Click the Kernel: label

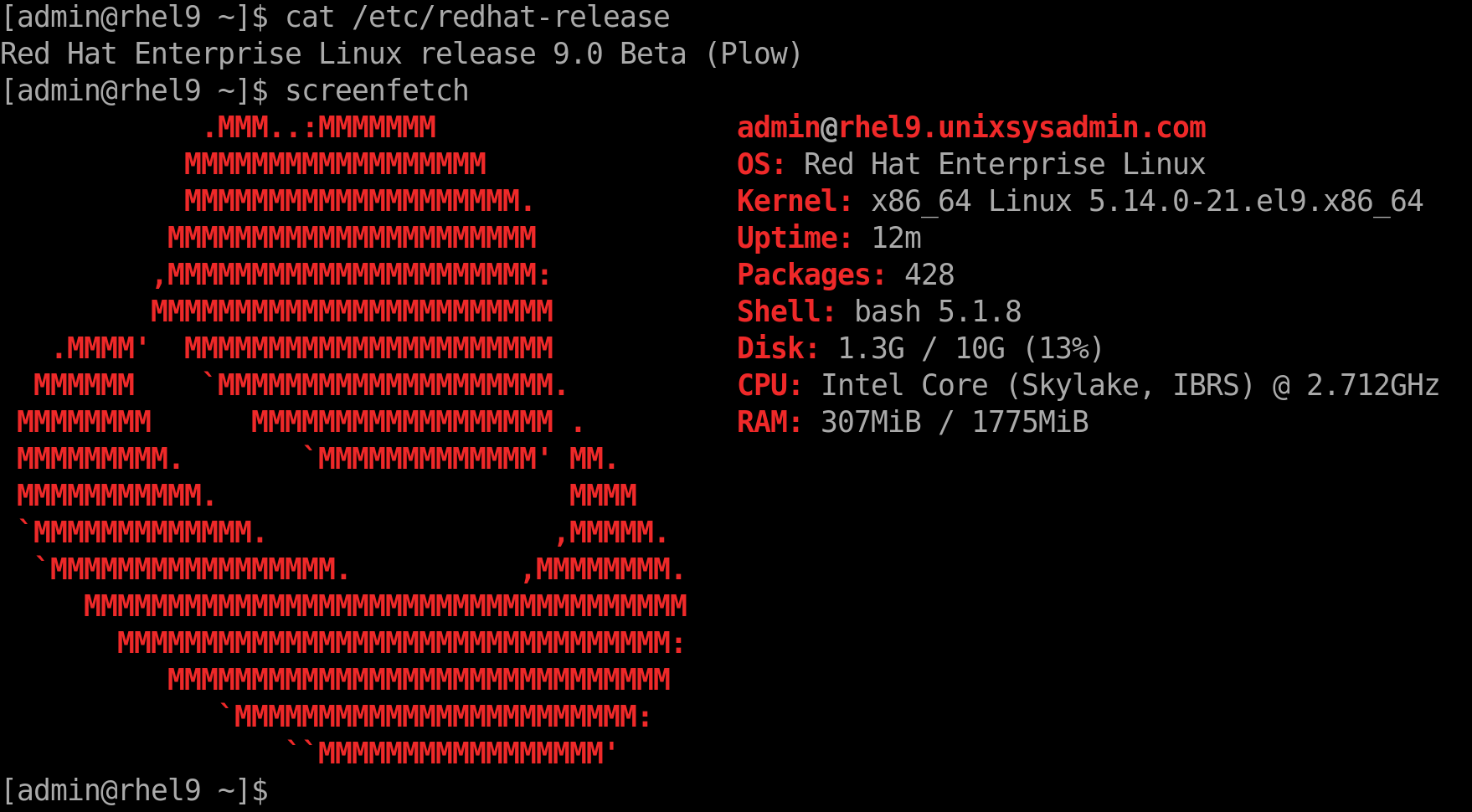795,201
